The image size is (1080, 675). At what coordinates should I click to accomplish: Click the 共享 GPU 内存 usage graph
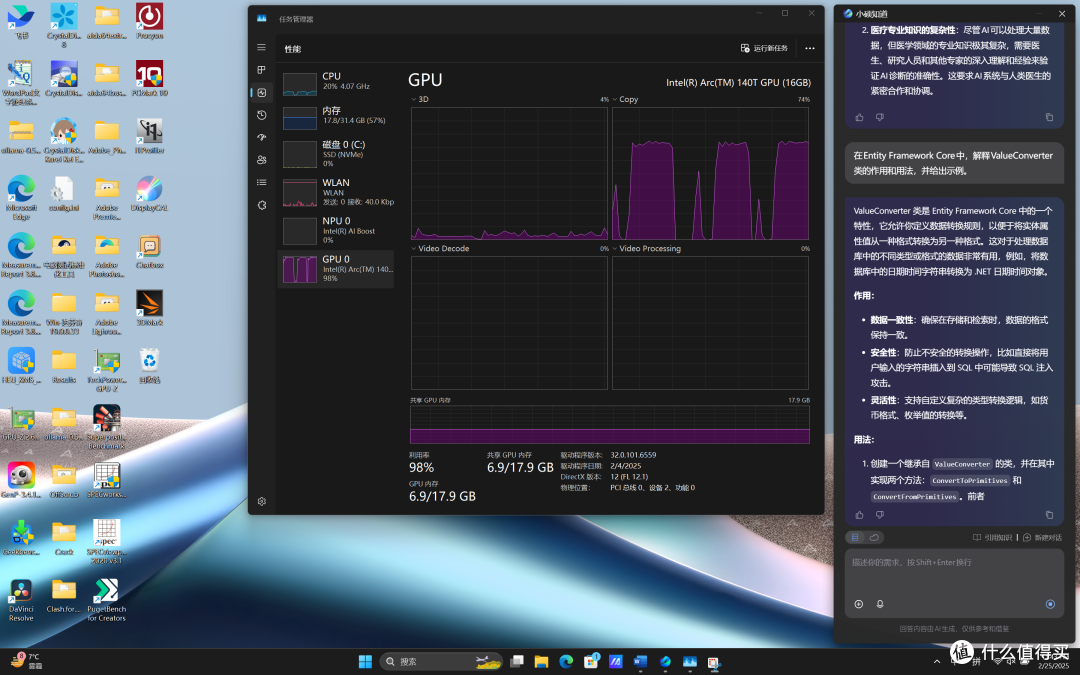[x=610, y=424]
